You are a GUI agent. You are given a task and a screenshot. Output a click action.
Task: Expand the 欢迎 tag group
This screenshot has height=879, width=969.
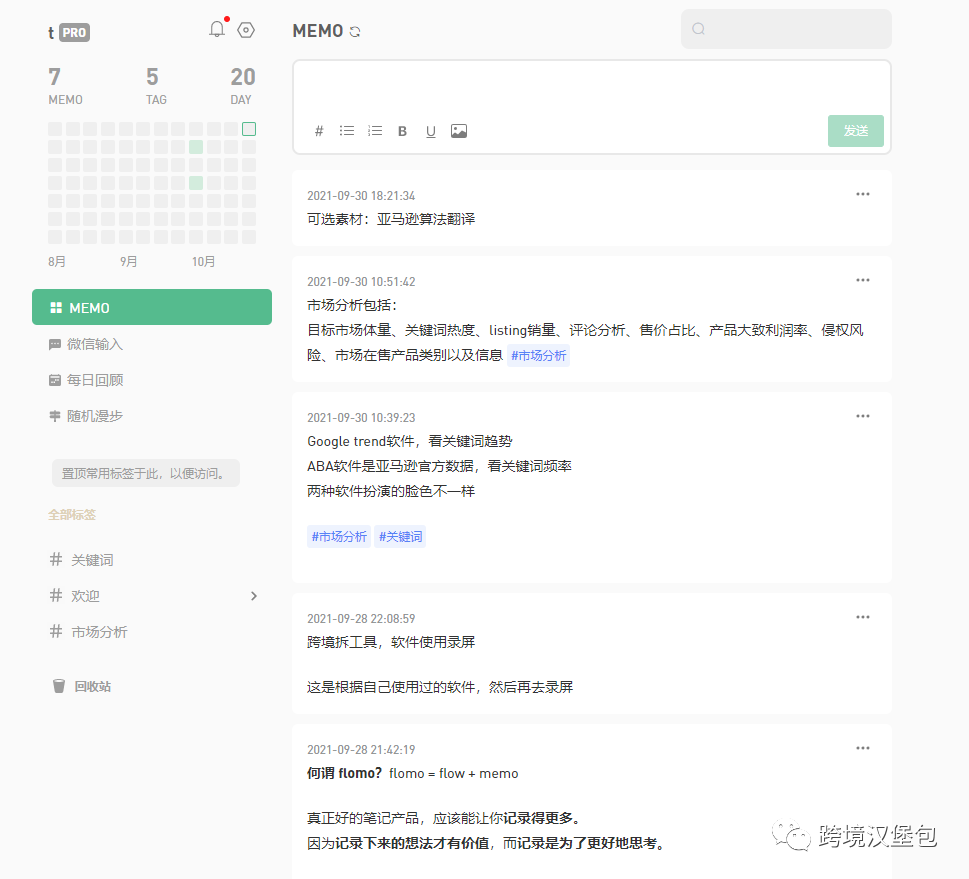254,595
